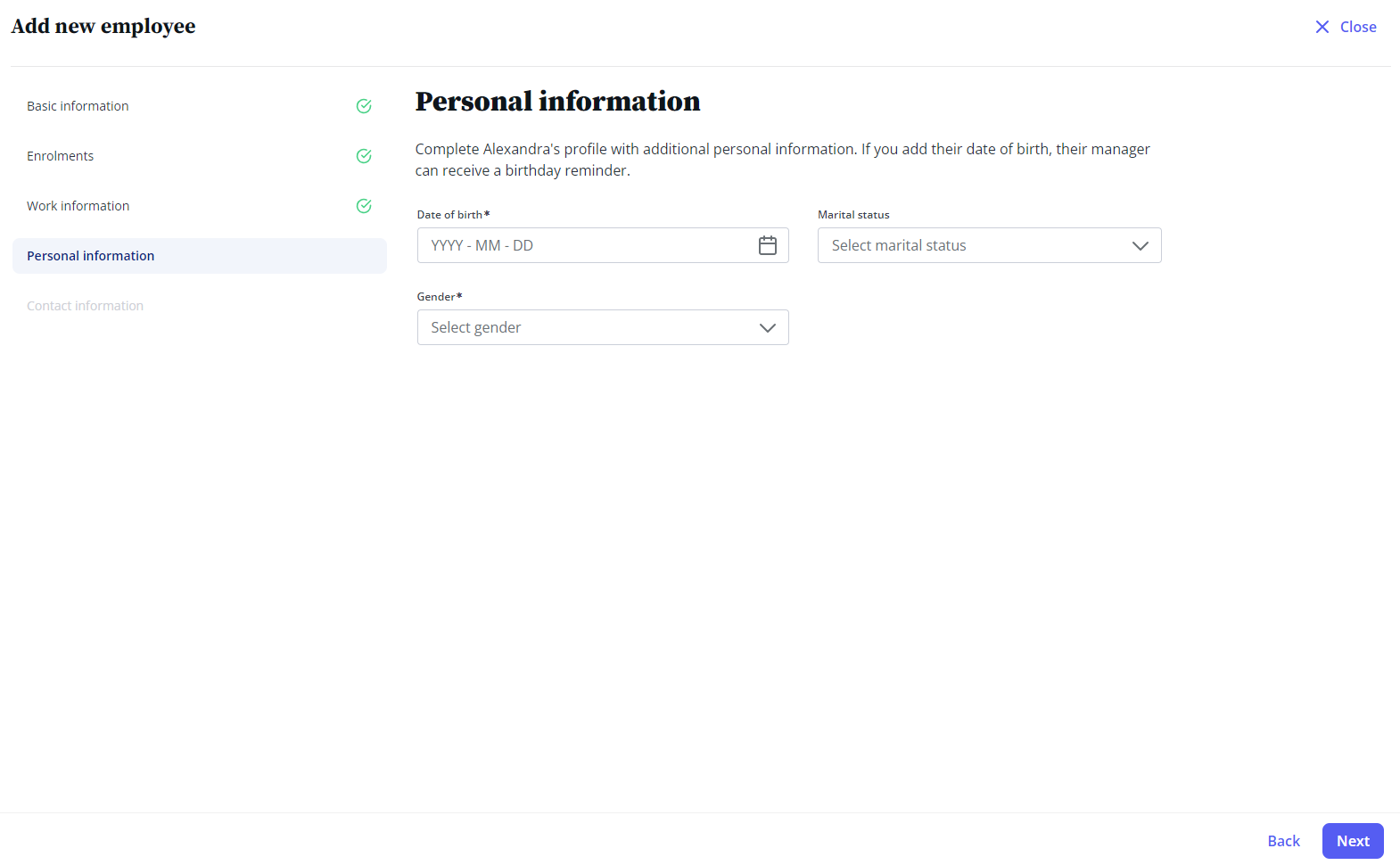Go back using the Back link

click(x=1283, y=841)
